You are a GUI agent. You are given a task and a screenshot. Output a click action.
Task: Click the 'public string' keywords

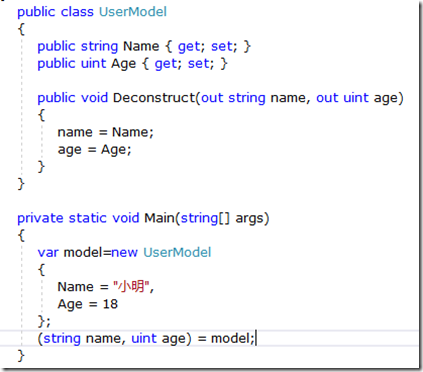point(77,46)
